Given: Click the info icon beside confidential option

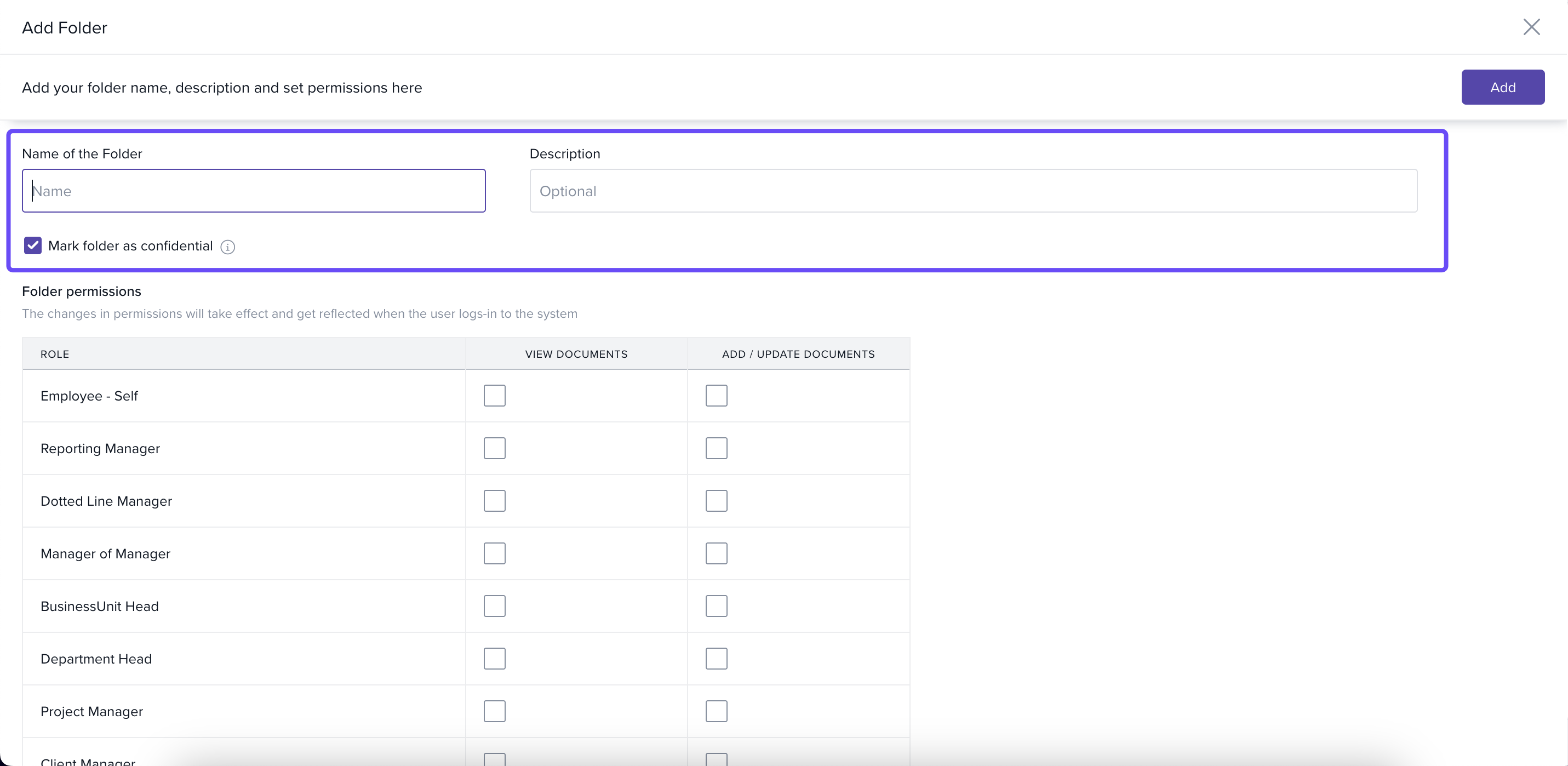Looking at the screenshot, I should click(228, 247).
